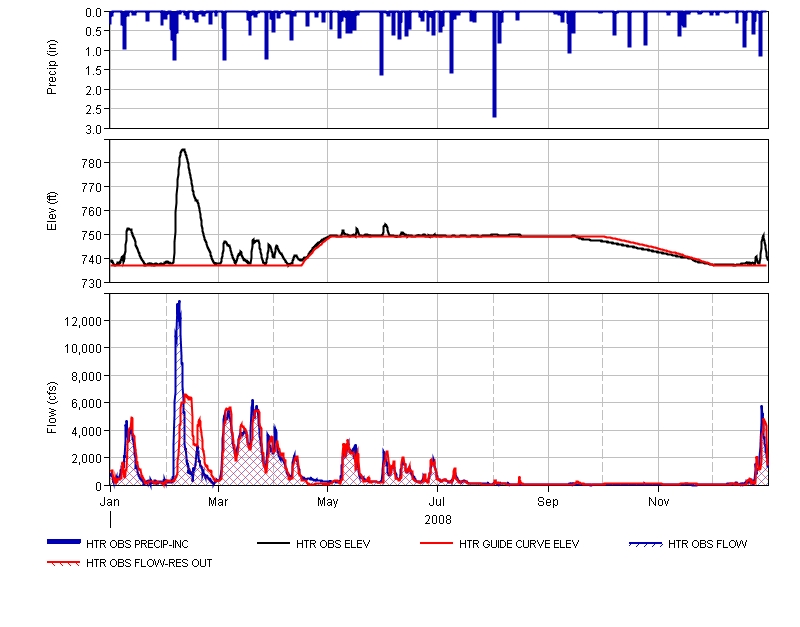Select the HTR OBS FLOW legend entry

708,544
